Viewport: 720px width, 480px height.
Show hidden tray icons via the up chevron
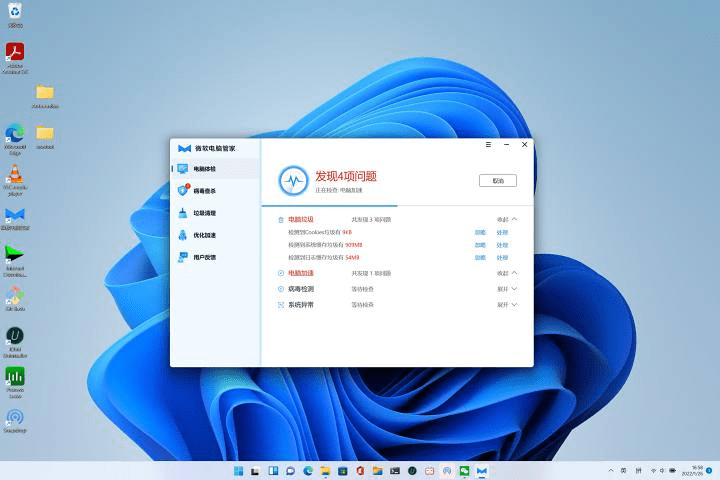pyautogui.click(x=611, y=470)
